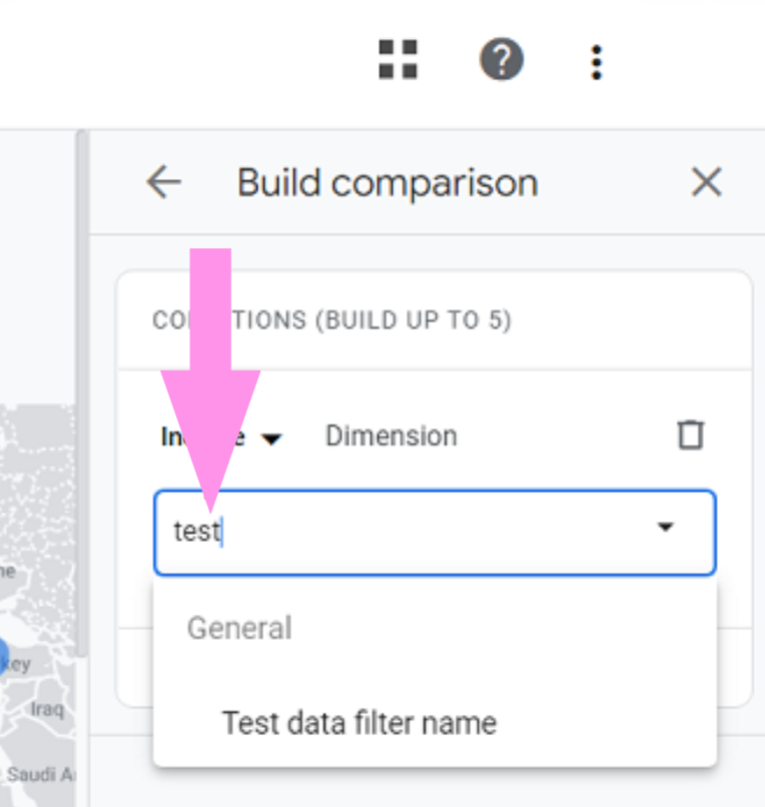Click the Dimension label
Screen dimensions: 765x807
point(391,436)
